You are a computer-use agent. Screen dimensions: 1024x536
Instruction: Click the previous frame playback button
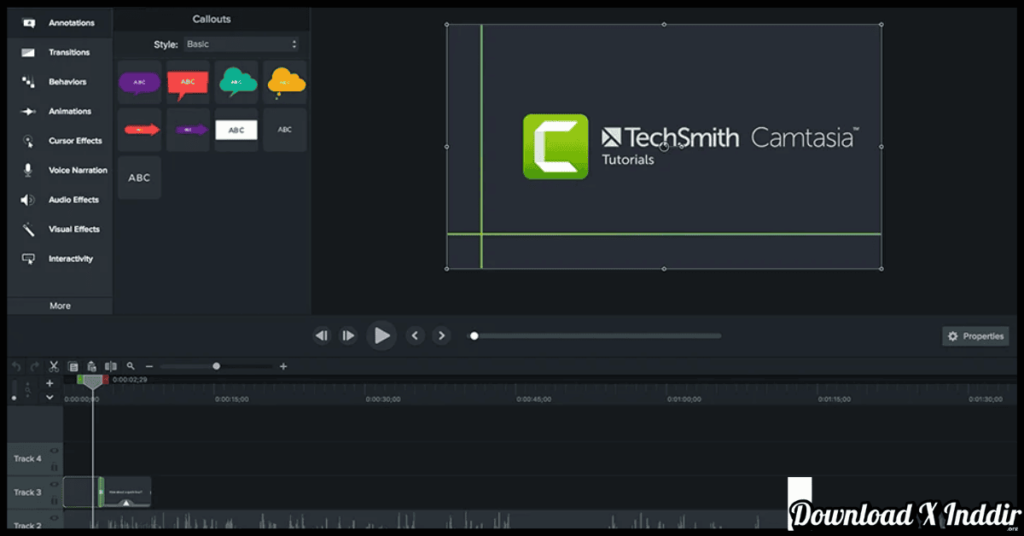coord(322,336)
